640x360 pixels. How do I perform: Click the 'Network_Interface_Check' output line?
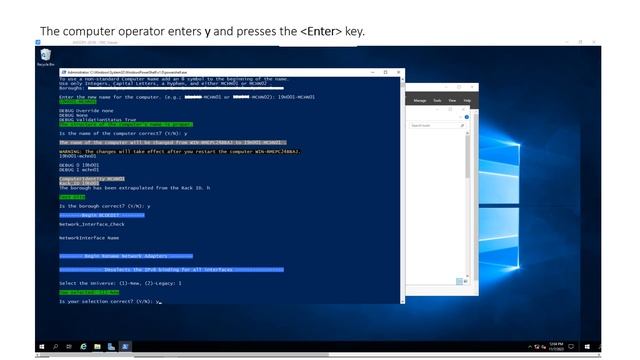coord(92,224)
